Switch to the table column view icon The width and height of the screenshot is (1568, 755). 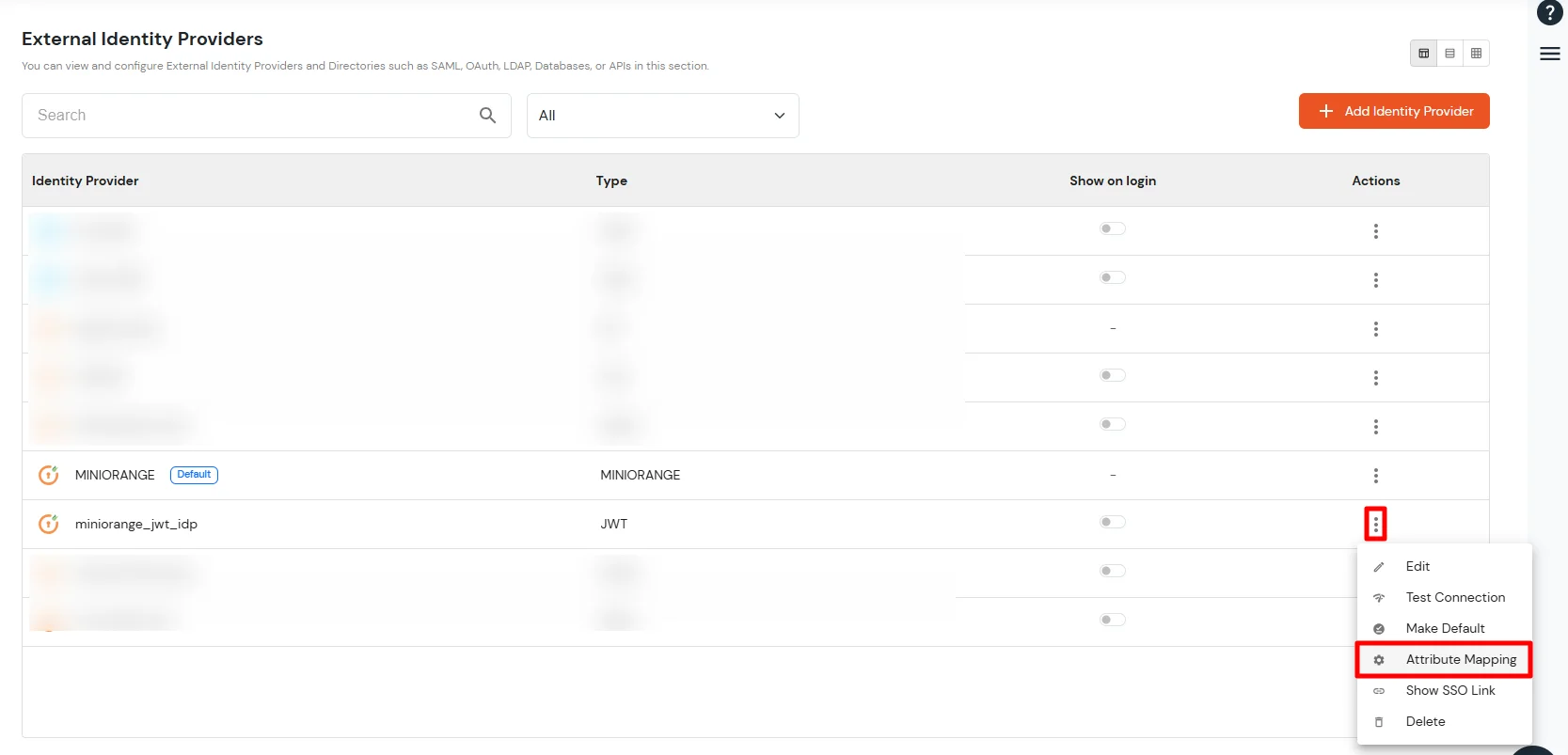1423,54
